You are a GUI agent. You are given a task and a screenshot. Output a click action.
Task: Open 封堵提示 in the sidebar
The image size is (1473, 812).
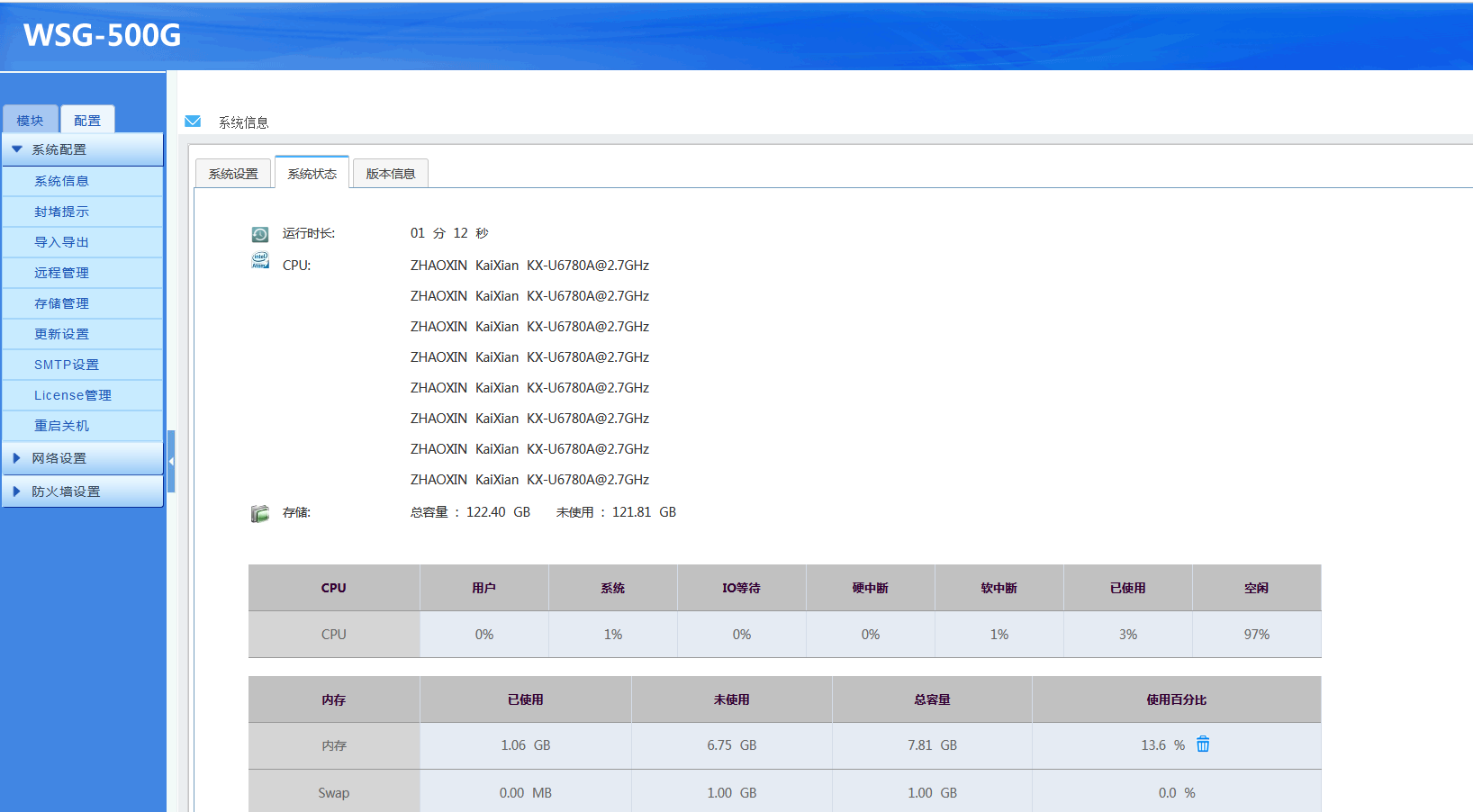click(61, 212)
